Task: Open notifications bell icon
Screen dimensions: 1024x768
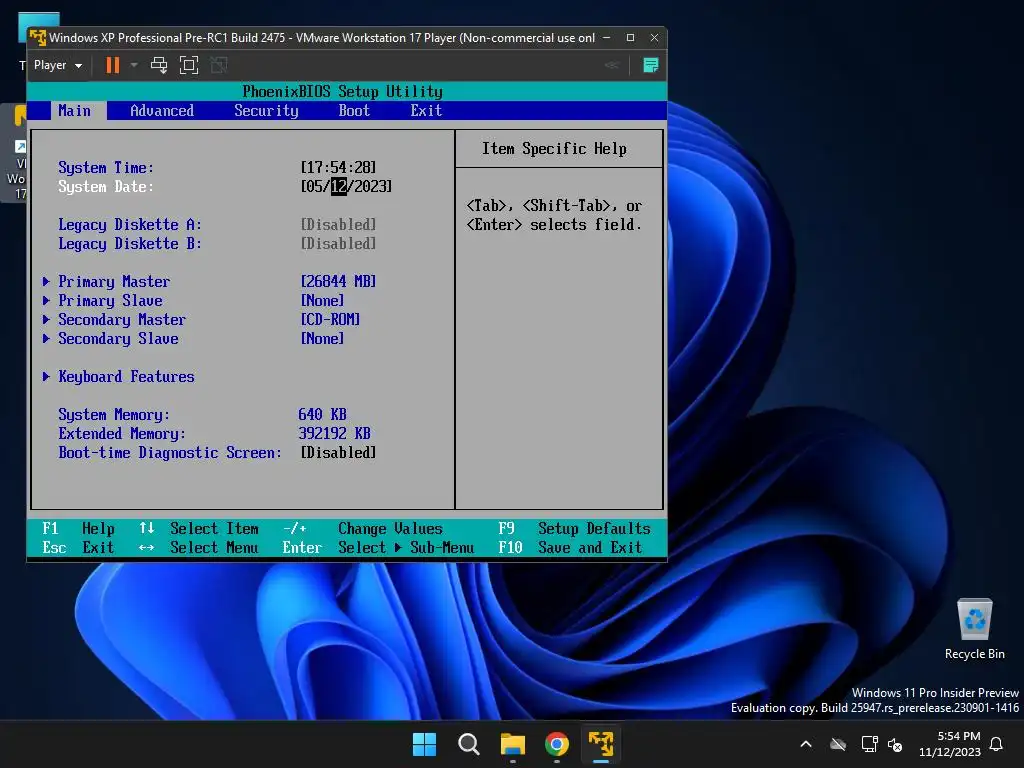Action: [x=996, y=744]
